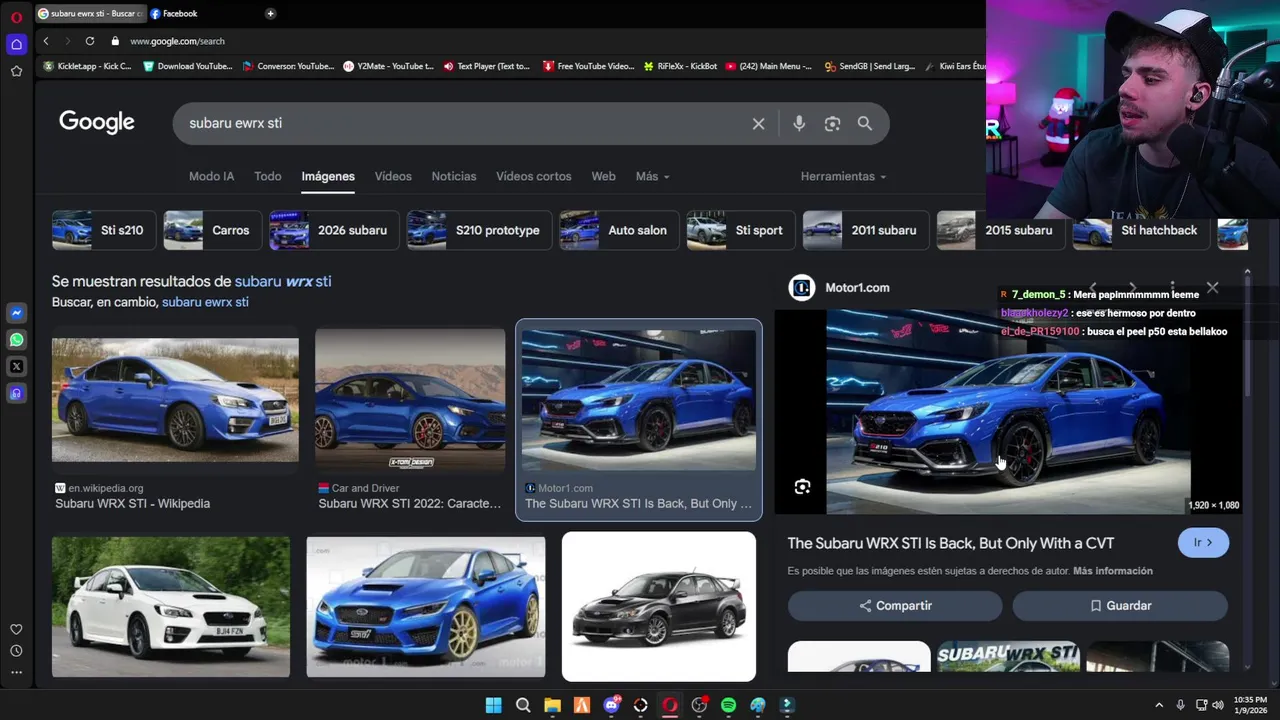The image size is (1280, 720).
Task: Open the Wikipedia Subaru WRX STI thumbnail
Action: [x=175, y=400]
